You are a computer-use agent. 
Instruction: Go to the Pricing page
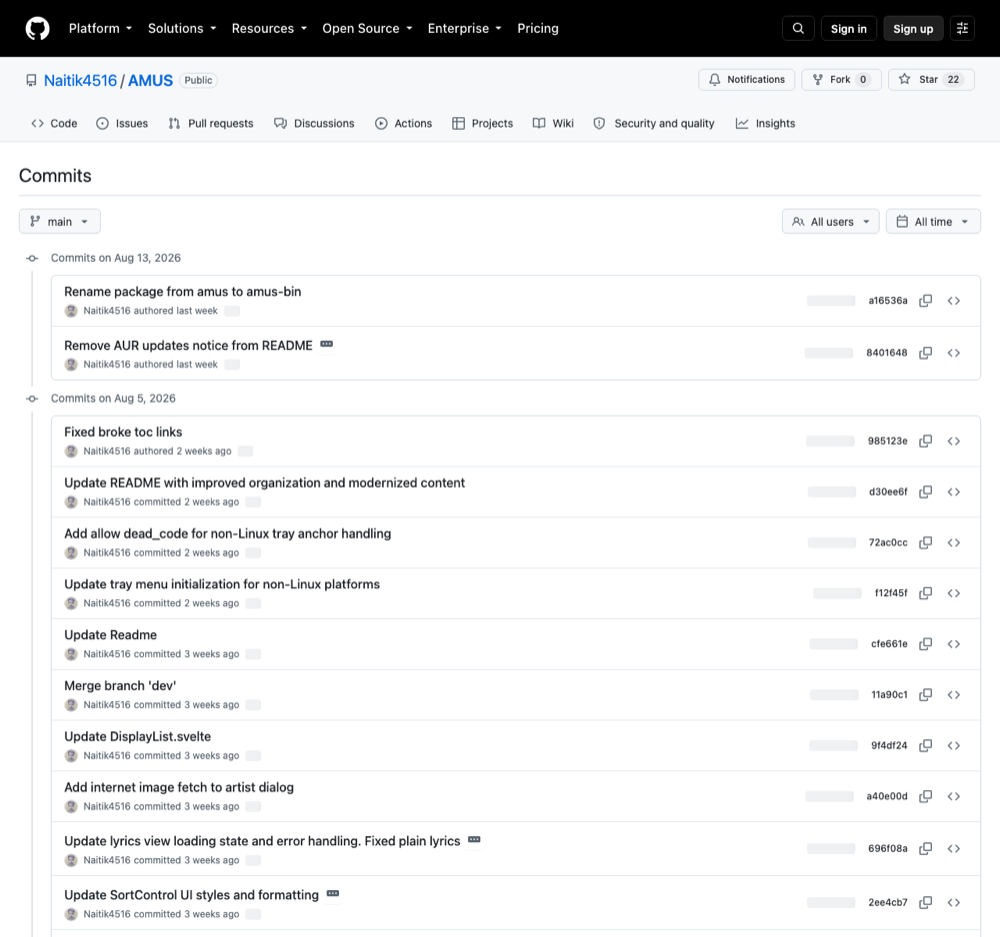tap(538, 29)
